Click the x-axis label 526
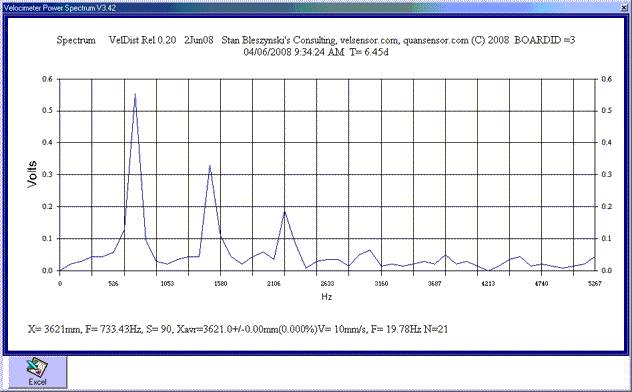632x392 pixels. [x=114, y=284]
